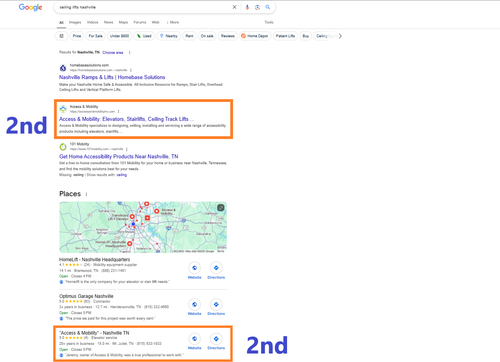Switch to the Forums tab
Screen dimensions: 500x362
pos(140,22)
